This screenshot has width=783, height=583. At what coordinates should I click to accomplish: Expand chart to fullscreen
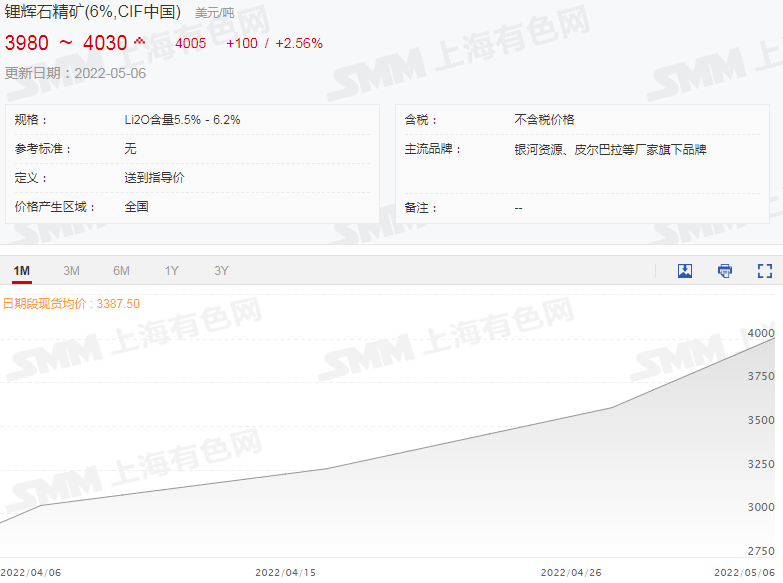[x=765, y=271]
